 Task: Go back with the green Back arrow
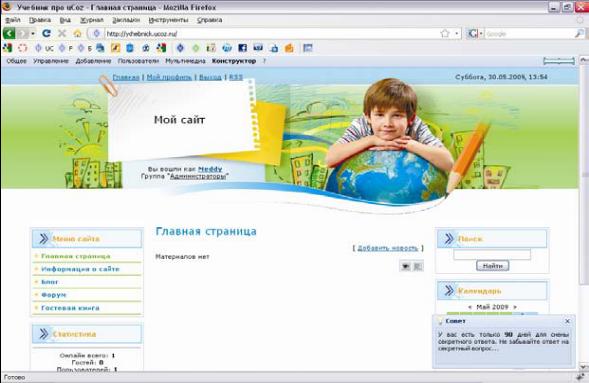pyautogui.click(x=9, y=33)
